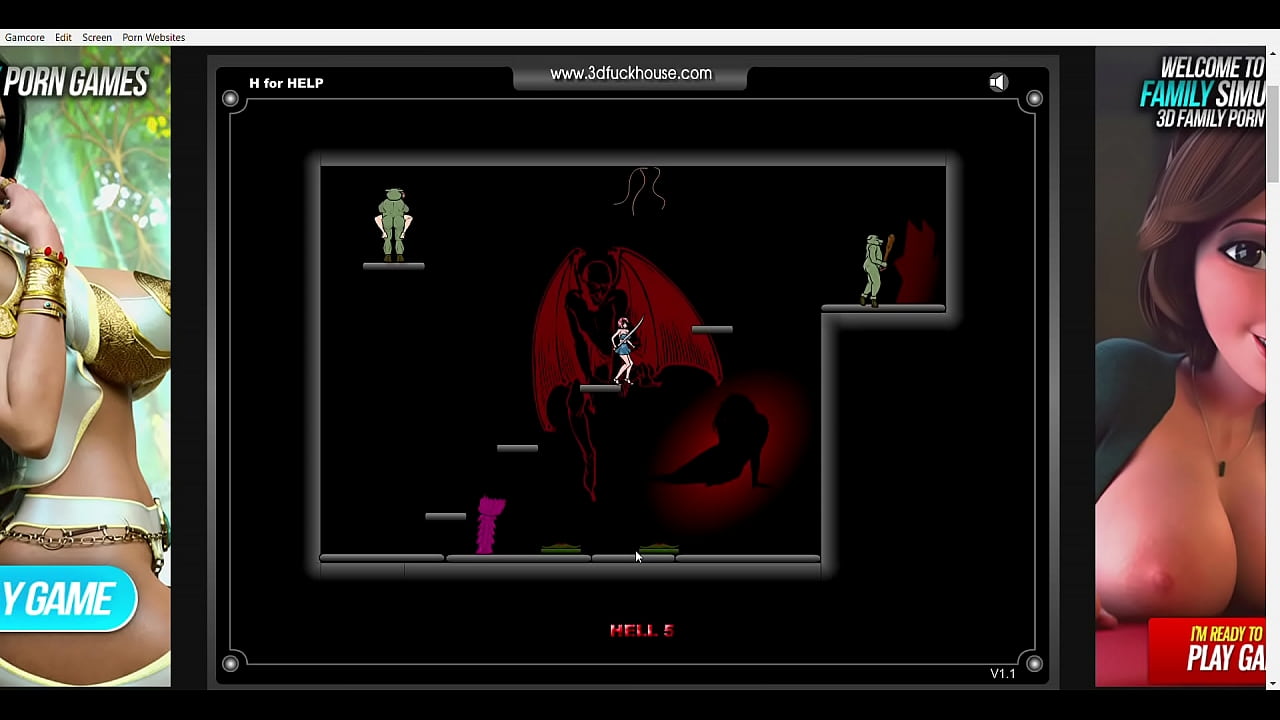Open the Gamcore menu

[23, 37]
